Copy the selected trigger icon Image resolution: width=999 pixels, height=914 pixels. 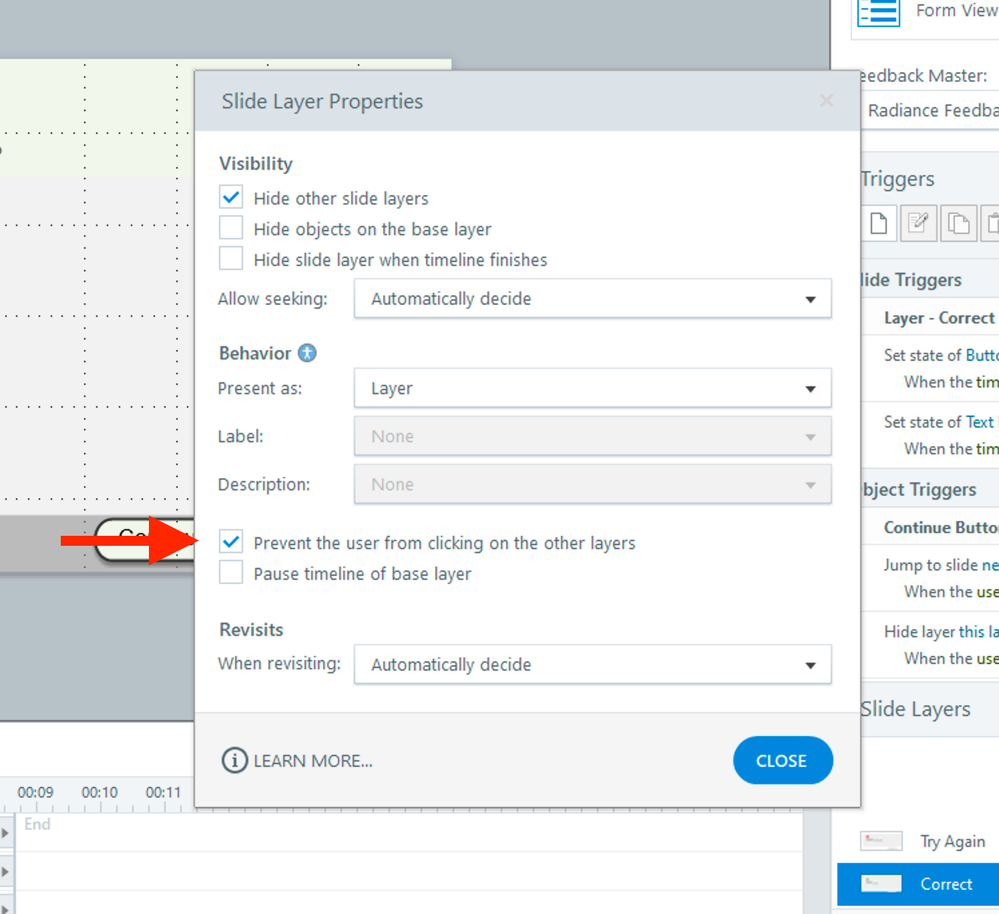click(x=958, y=224)
